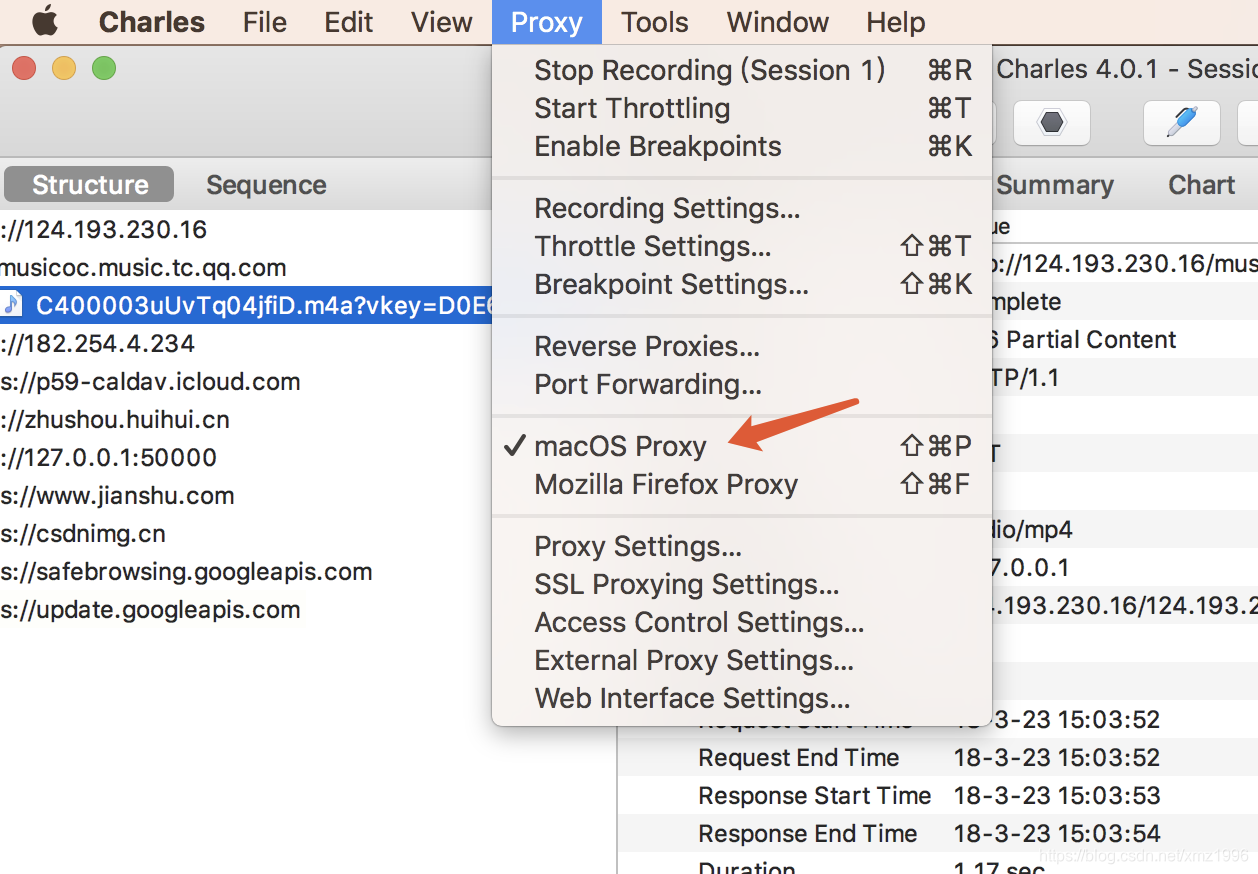
Task: Open the Window menu
Action: [x=778, y=22]
